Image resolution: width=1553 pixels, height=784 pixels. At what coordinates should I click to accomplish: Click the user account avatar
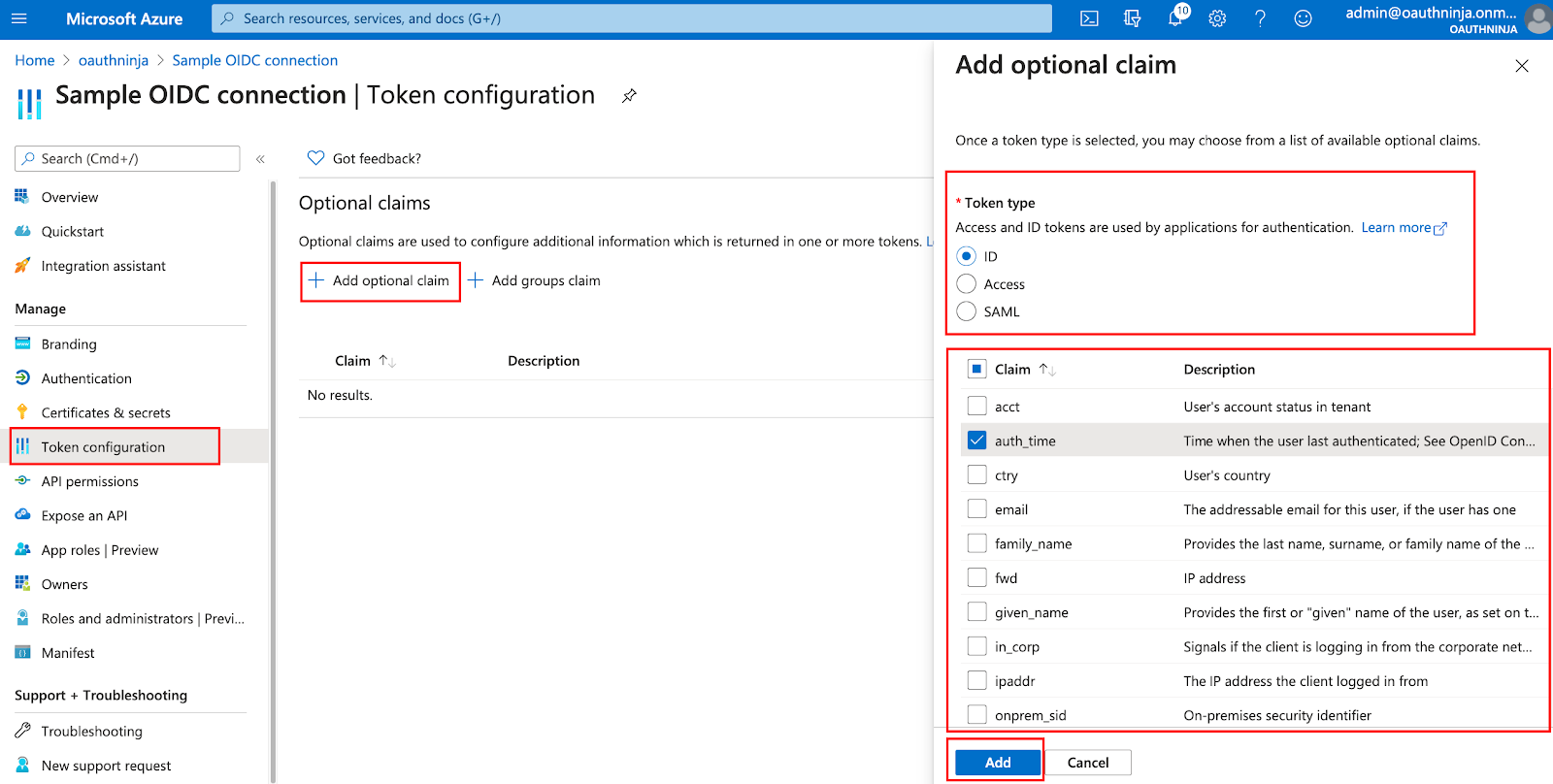click(1537, 18)
